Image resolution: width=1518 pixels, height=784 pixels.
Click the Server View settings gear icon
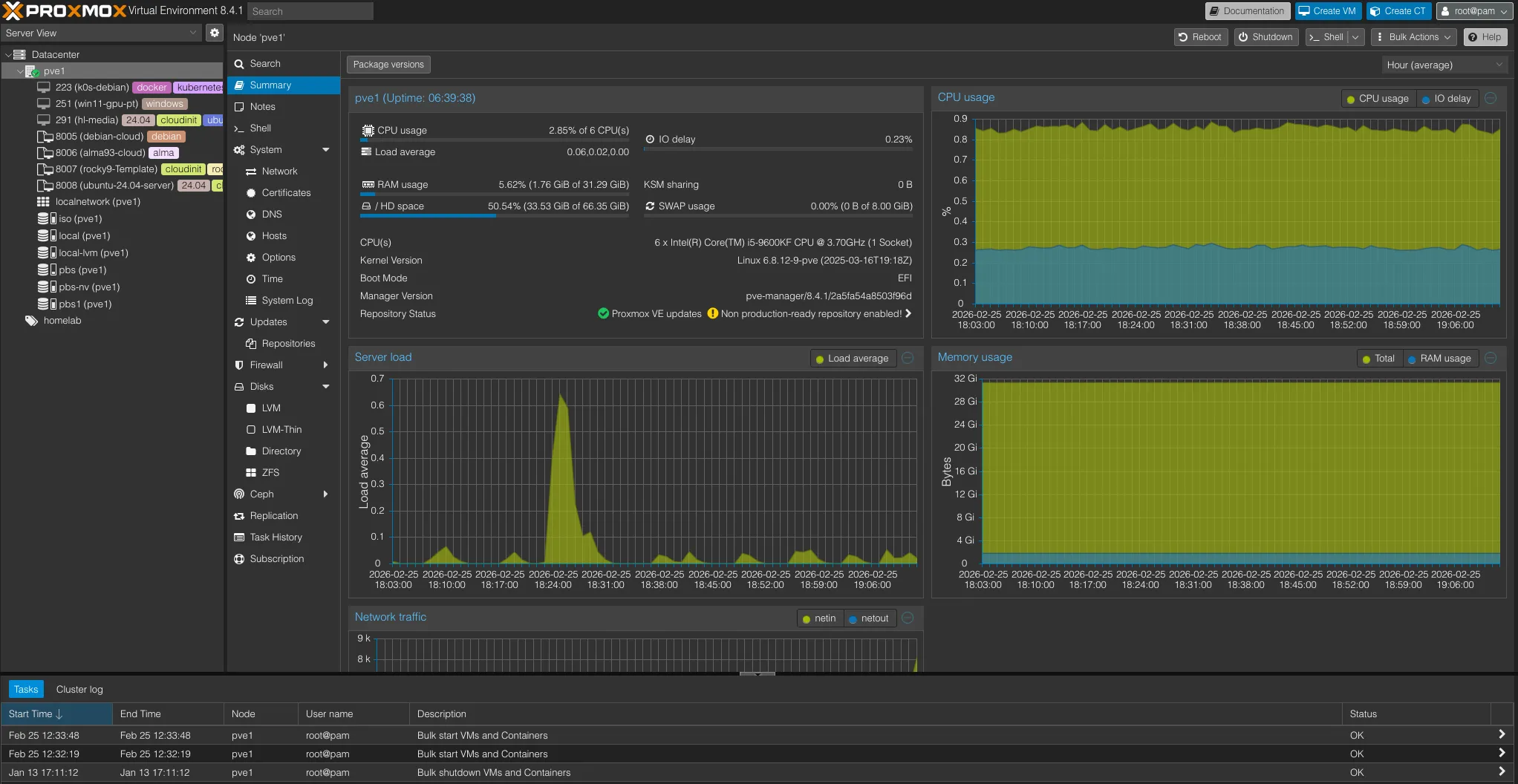point(214,33)
